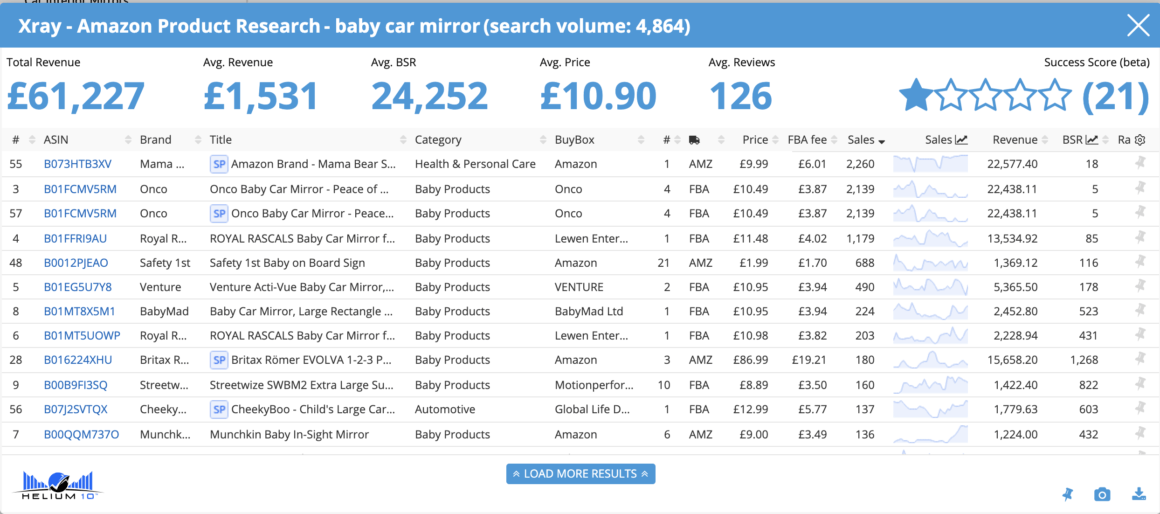Viewport: 1160px width, 514px height.
Task: Click LOAD MORE RESULTS button
Action: tap(581, 474)
